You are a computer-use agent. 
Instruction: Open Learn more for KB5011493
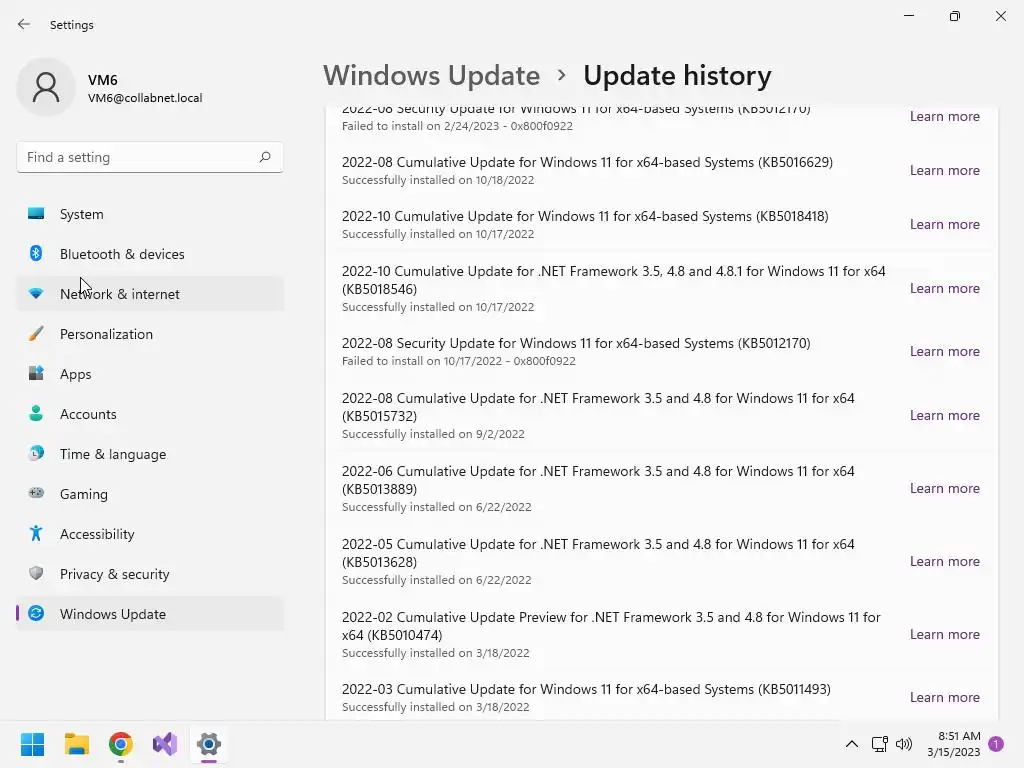tap(944, 697)
